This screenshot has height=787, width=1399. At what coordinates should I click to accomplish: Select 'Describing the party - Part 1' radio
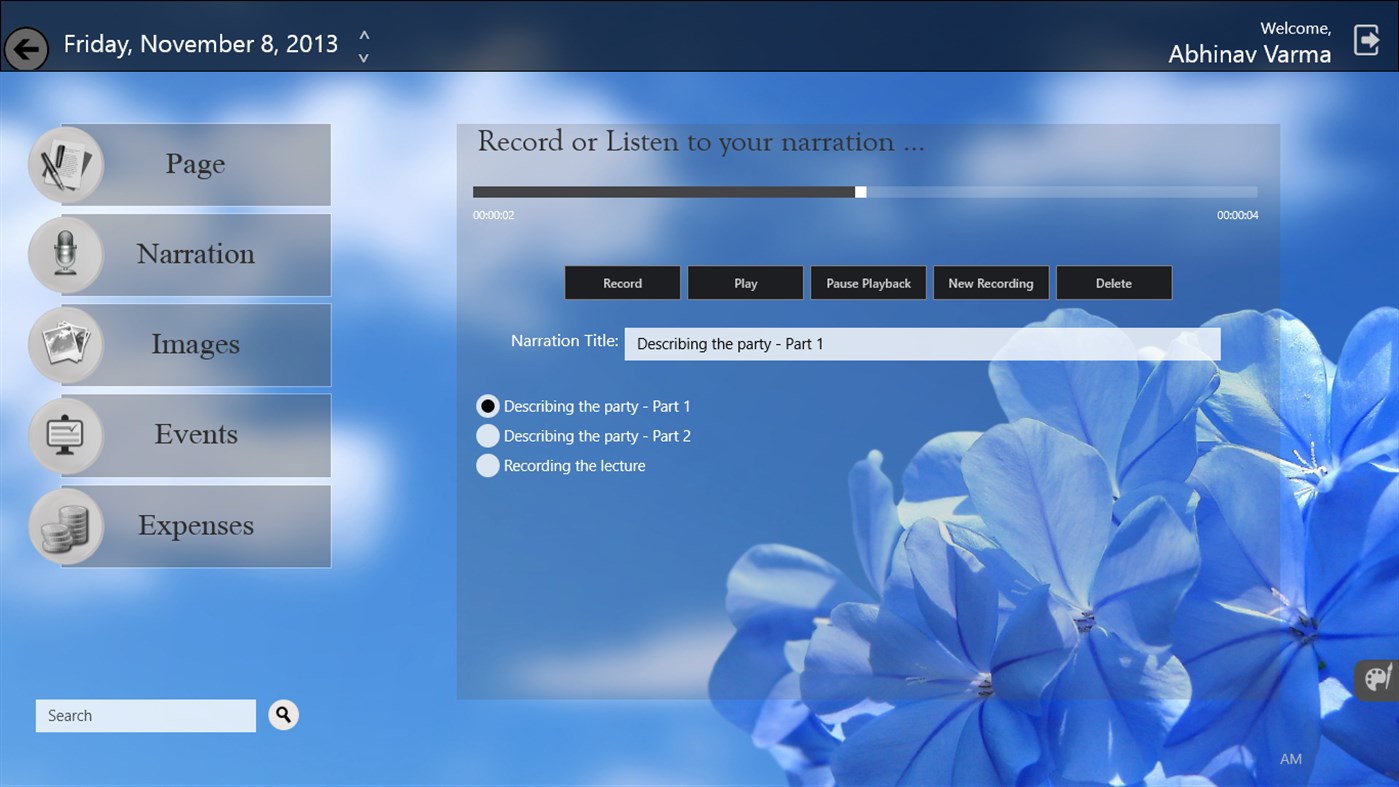[488, 406]
